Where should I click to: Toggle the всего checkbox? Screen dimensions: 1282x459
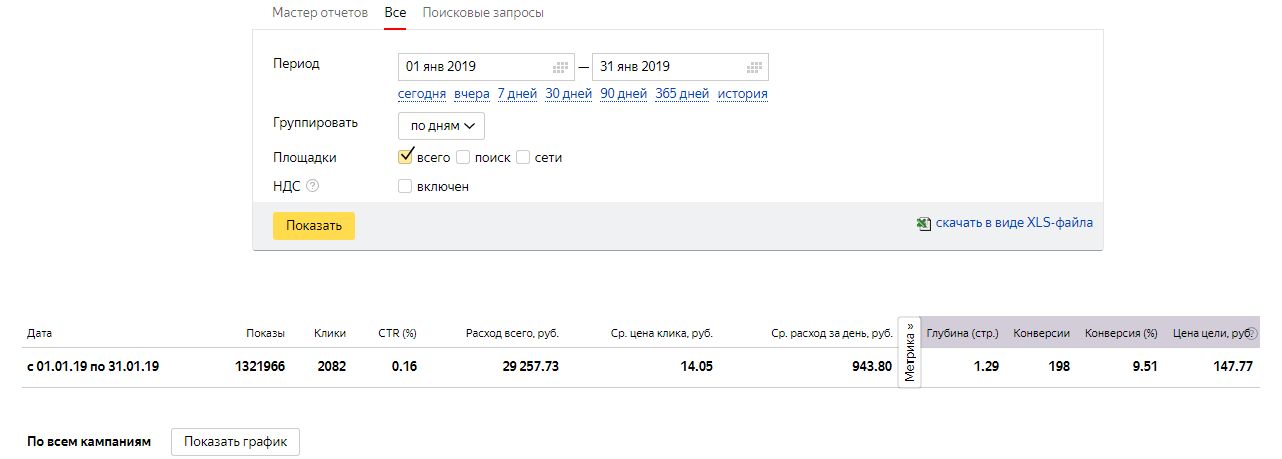405,156
